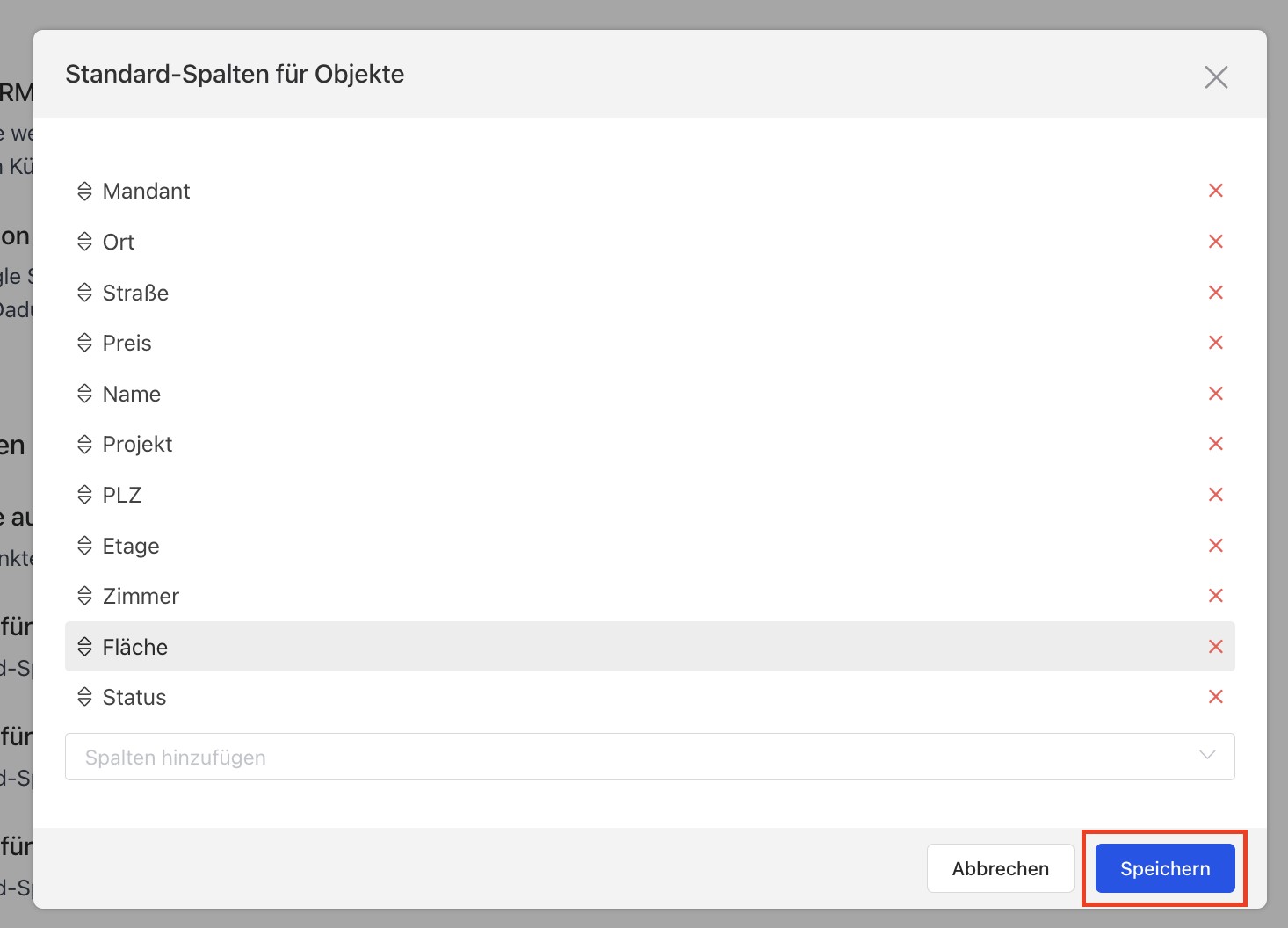Grab the reorder handle beside PLZ
Image resolution: width=1288 pixels, height=928 pixels.
pyautogui.click(x=84, y=495)
